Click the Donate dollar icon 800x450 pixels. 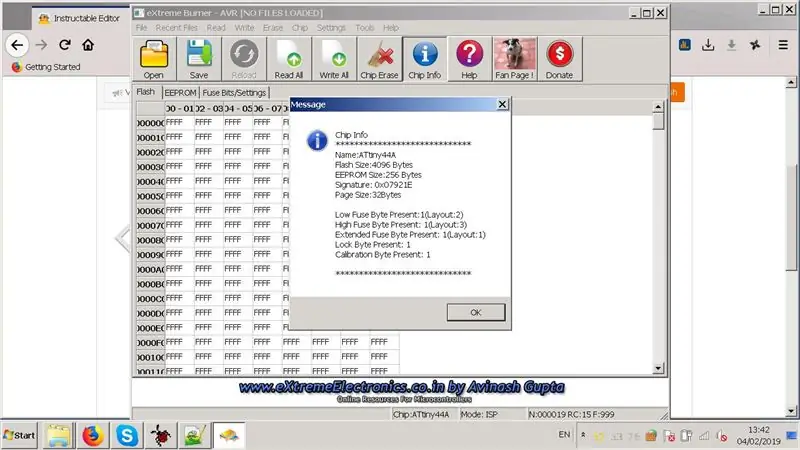[559, 59]
